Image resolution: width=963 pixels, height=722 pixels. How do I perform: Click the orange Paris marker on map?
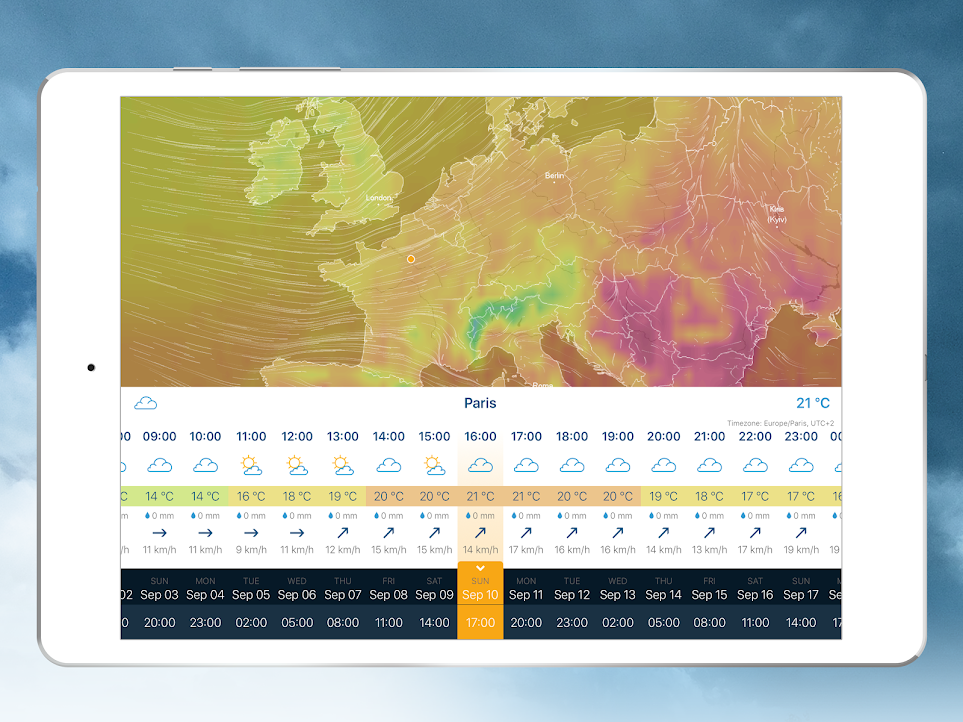(410, 259)
